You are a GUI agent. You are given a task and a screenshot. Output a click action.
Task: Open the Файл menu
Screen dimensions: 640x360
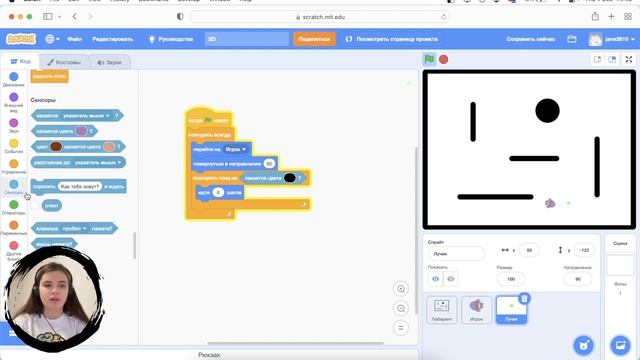click(75, 39)
